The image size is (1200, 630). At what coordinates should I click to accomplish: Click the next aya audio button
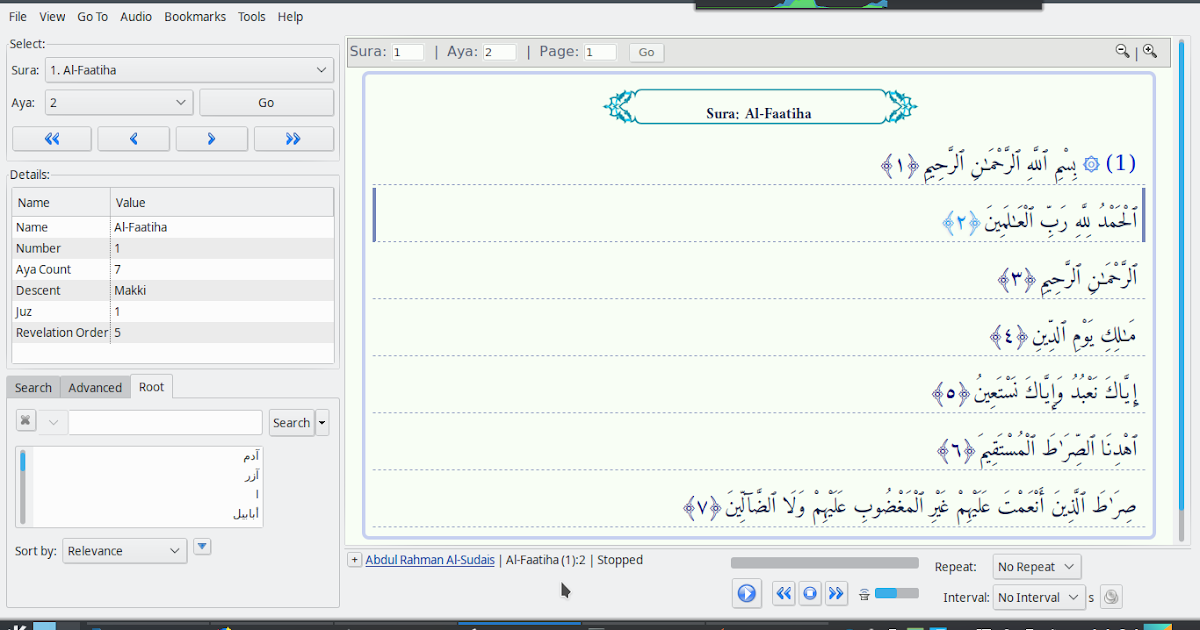point(837,593)
